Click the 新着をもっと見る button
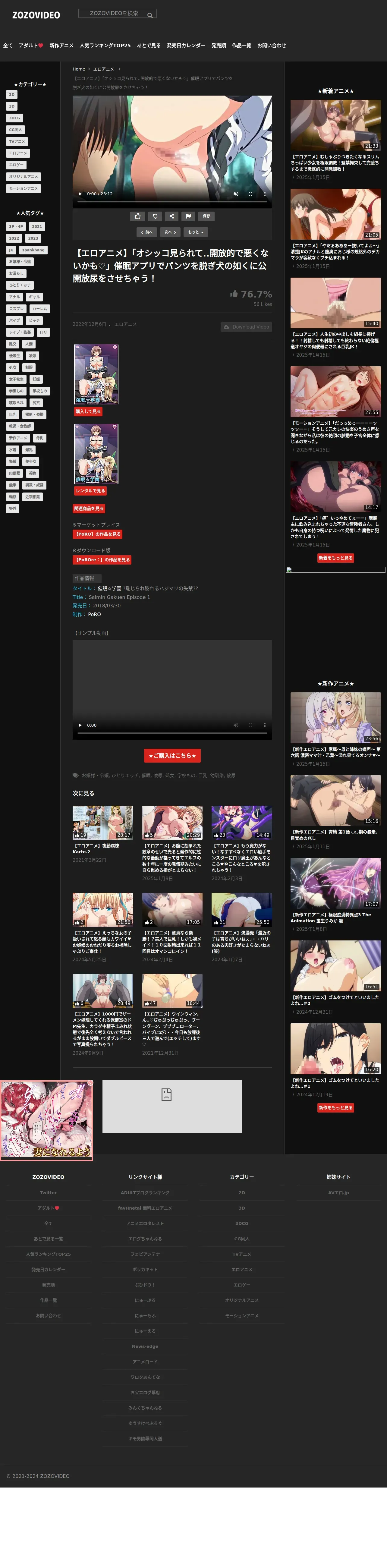The width and height of the screenshot is (387, 1568). [335, 558]
